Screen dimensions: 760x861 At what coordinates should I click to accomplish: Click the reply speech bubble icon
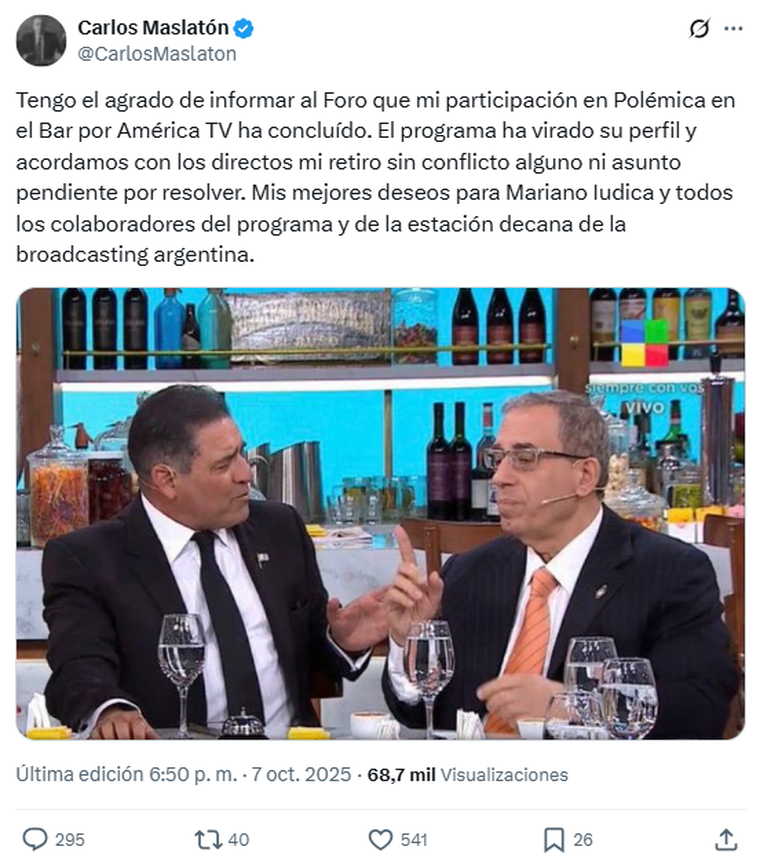(35, 839)
